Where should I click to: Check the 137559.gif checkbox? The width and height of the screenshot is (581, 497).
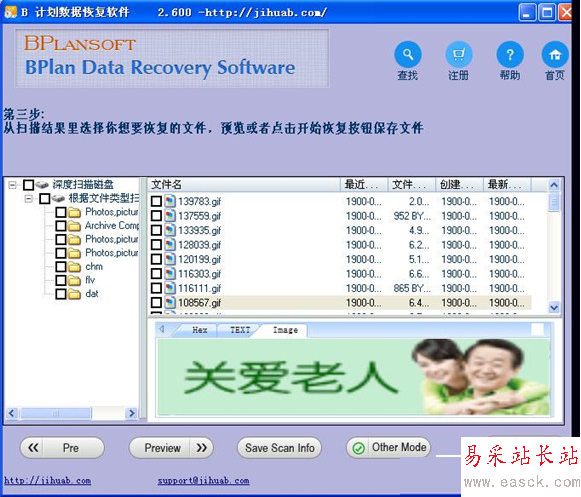156,216
